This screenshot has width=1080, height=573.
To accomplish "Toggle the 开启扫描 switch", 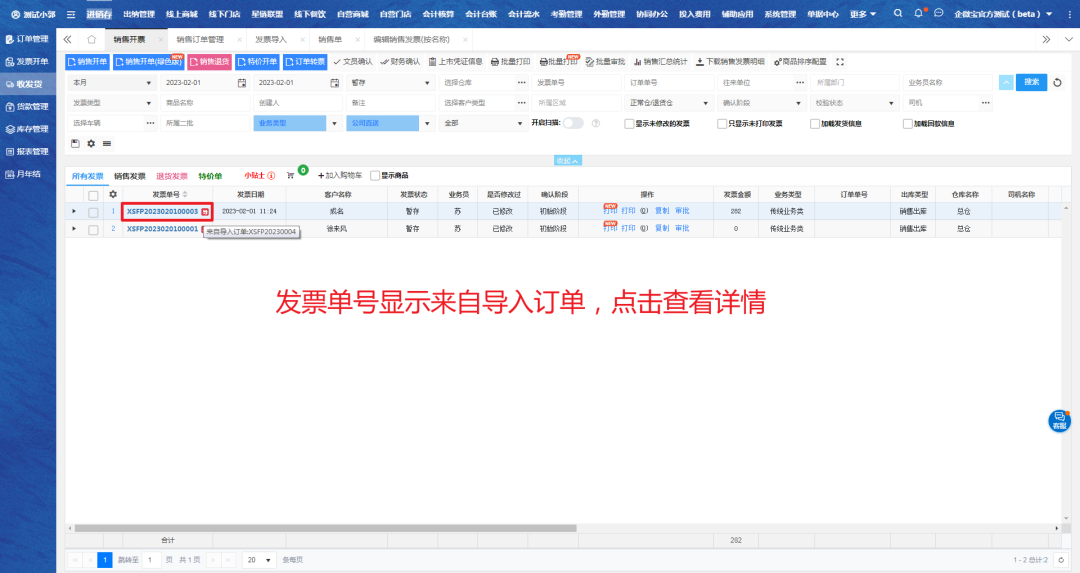I will tap(573, 123).
